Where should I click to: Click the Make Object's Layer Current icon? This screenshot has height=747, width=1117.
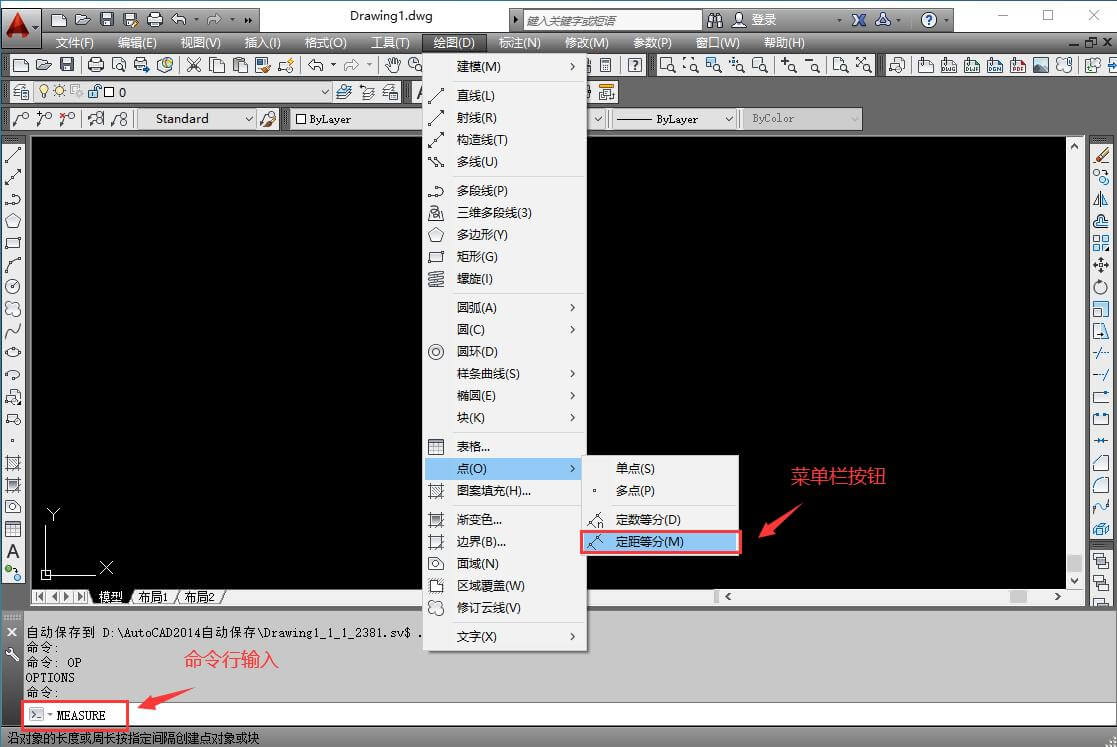(x=344, y=92)
